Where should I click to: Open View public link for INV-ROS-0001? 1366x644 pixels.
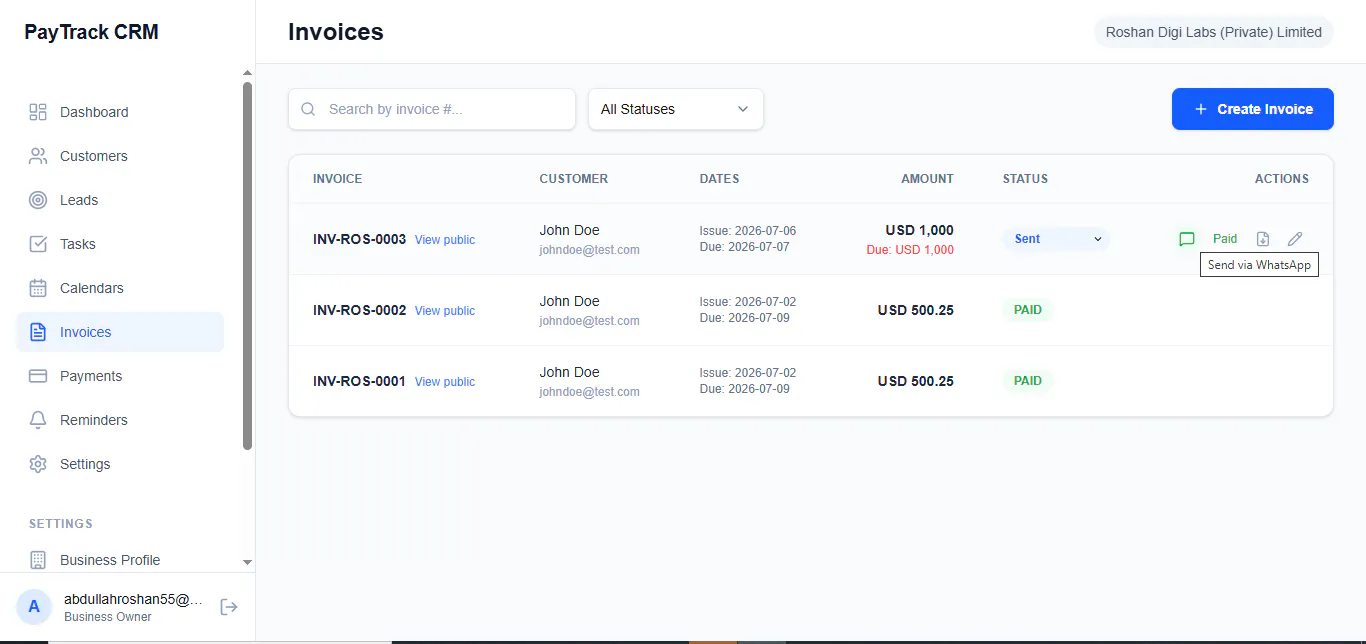pyautogui.click(x=445, y=382)
